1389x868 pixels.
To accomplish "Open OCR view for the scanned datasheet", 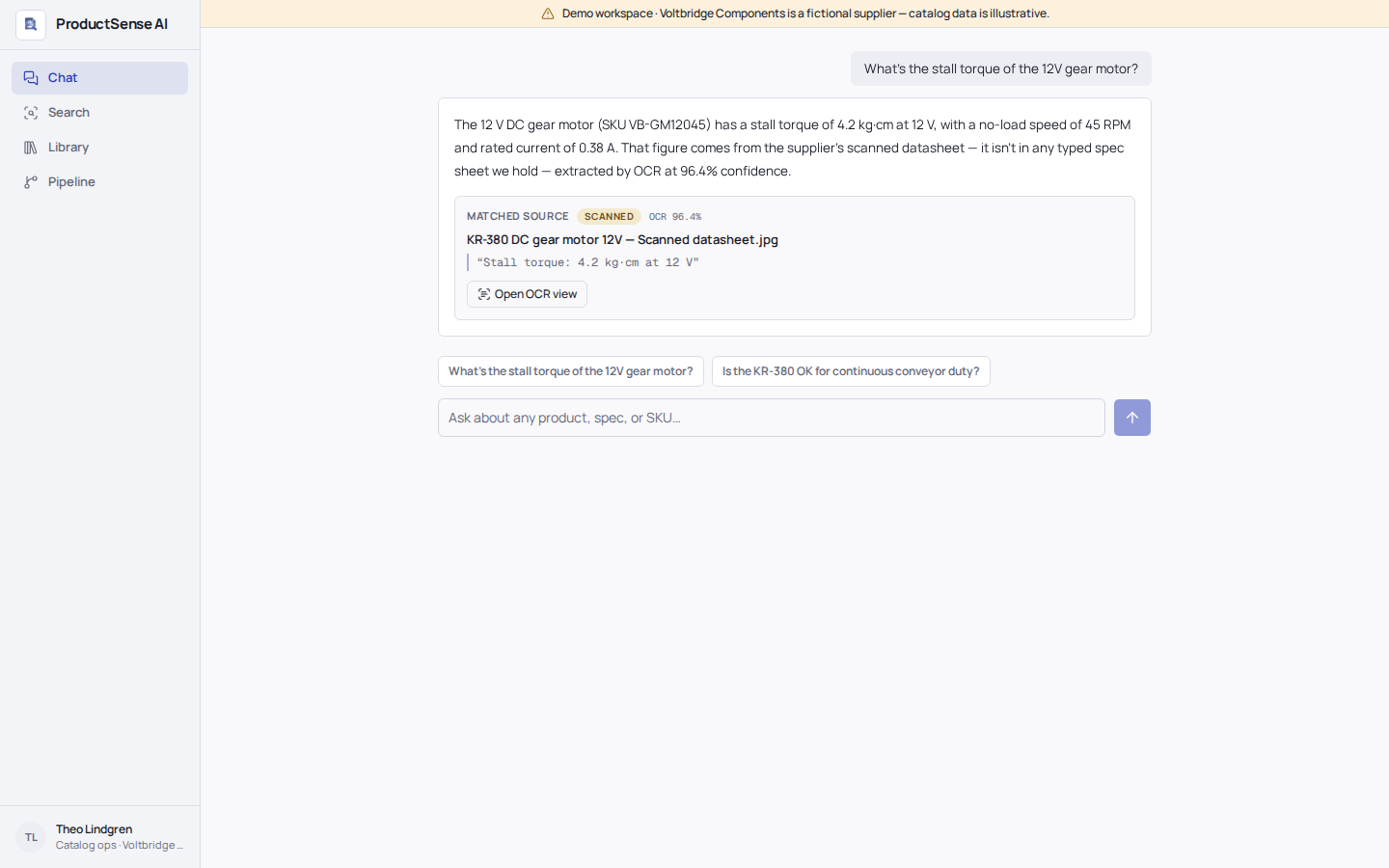I will point(527,294).
